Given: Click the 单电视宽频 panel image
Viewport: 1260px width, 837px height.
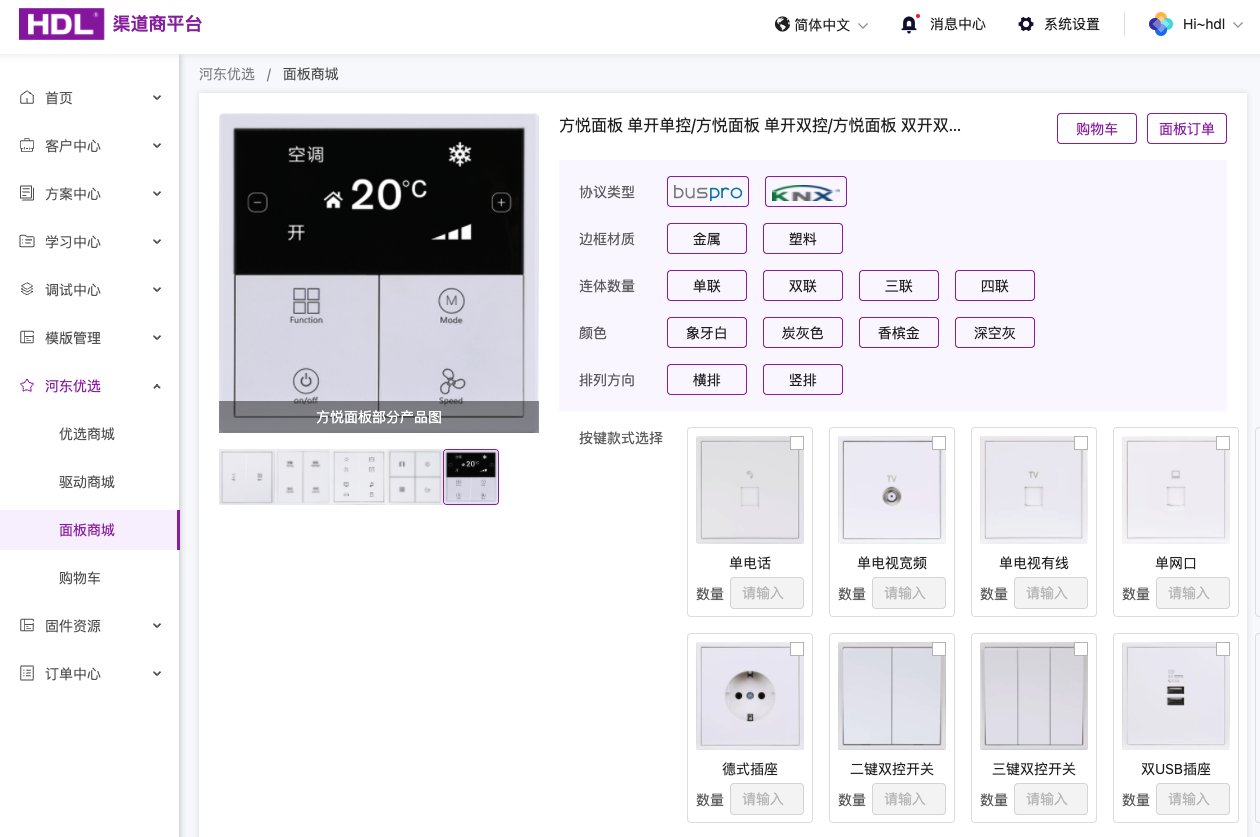Looking at the screenshot, I should (x=892, y=490).
